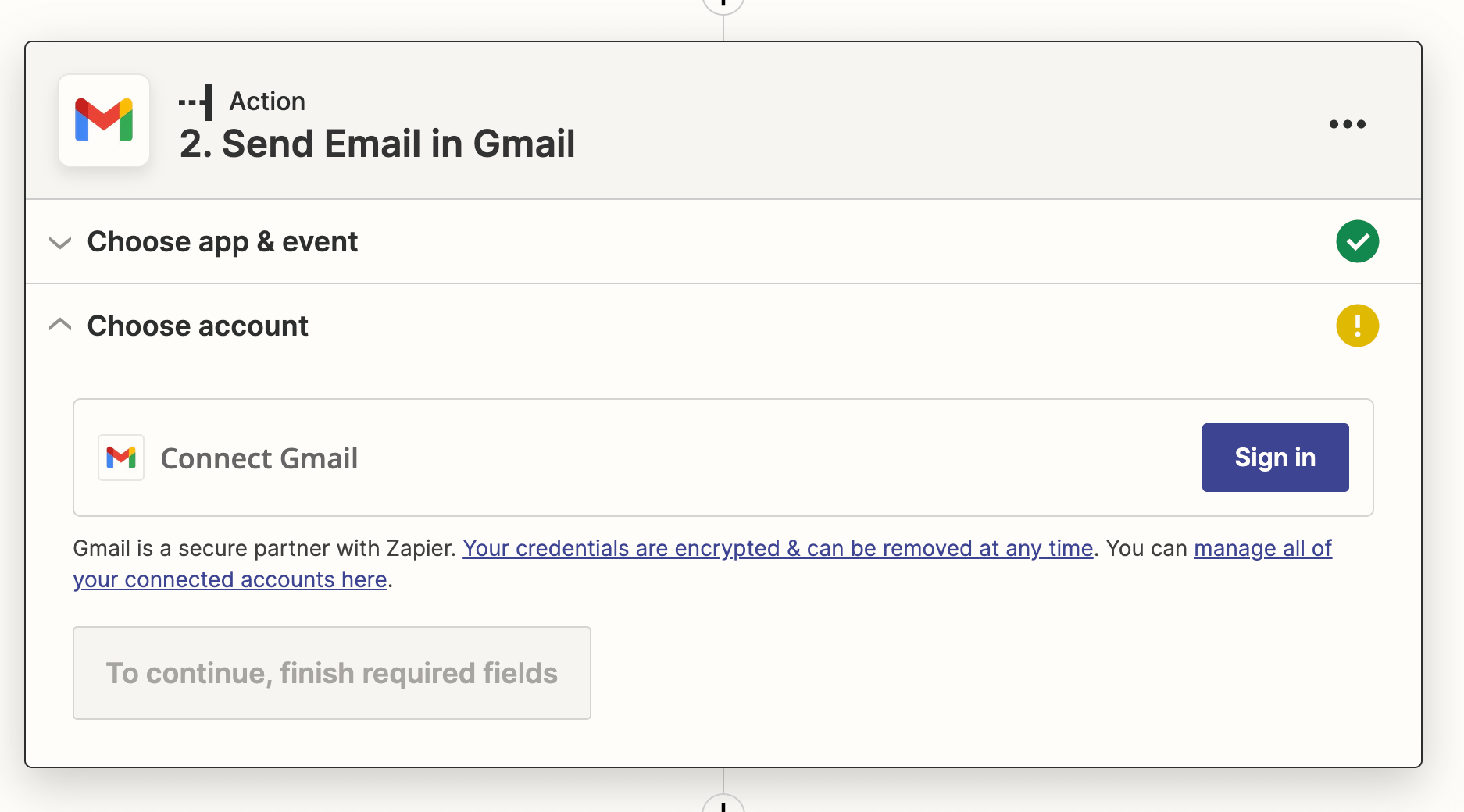The height and width of the screenshot is (812, 1464).
Task: Click the large Gmail app icon in header
Action: [104, 120]
